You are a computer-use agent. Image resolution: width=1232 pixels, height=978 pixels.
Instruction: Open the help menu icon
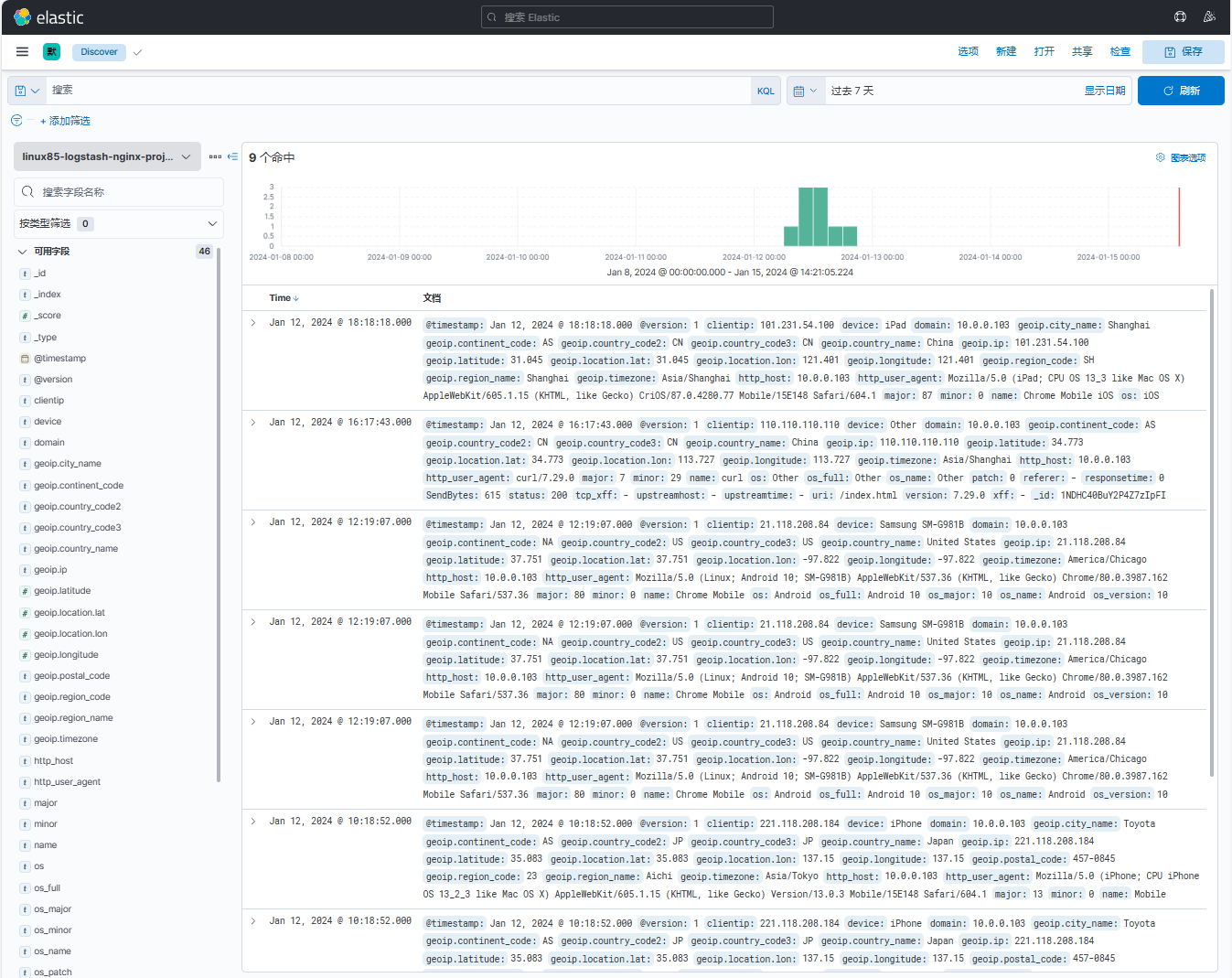click(x=1180, y=17)
